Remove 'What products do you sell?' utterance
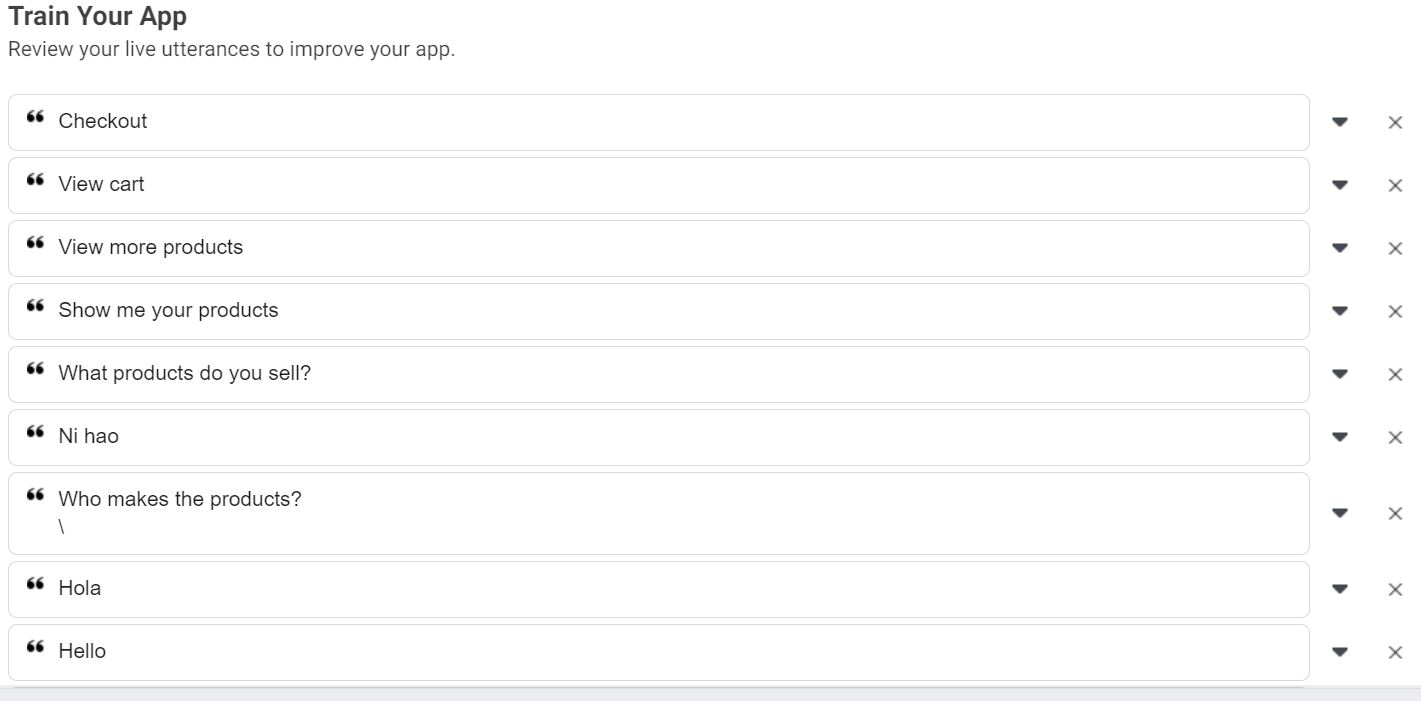This screenshot has height=701, width=1421. [x=1395, y=375]
